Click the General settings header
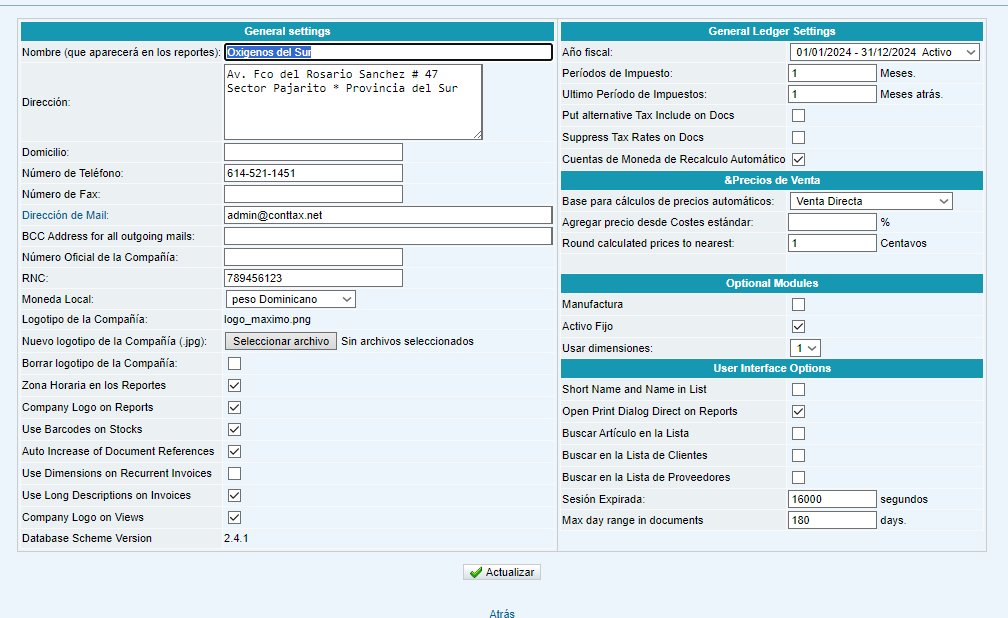1008x618 pixels. click(287, 31)
